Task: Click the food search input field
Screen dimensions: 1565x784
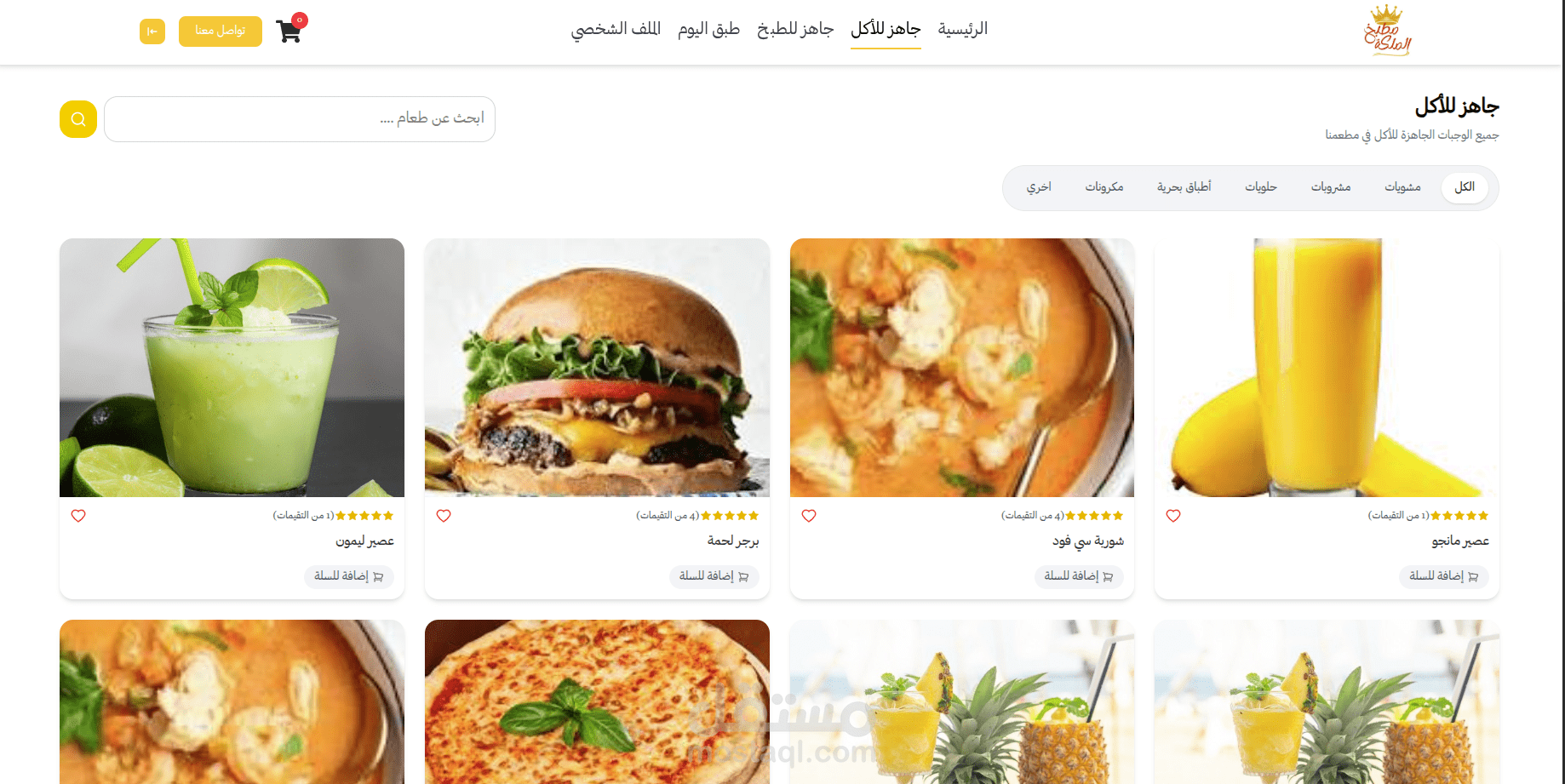Action: pos(300,119)
